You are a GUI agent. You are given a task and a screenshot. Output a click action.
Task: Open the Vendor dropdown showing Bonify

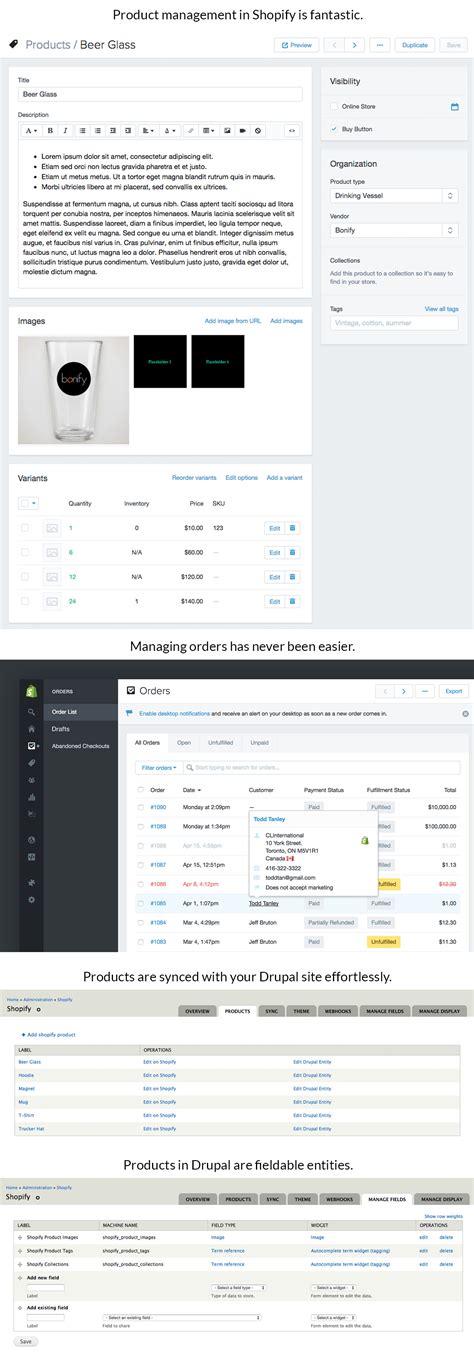click(x=394, y=231)
